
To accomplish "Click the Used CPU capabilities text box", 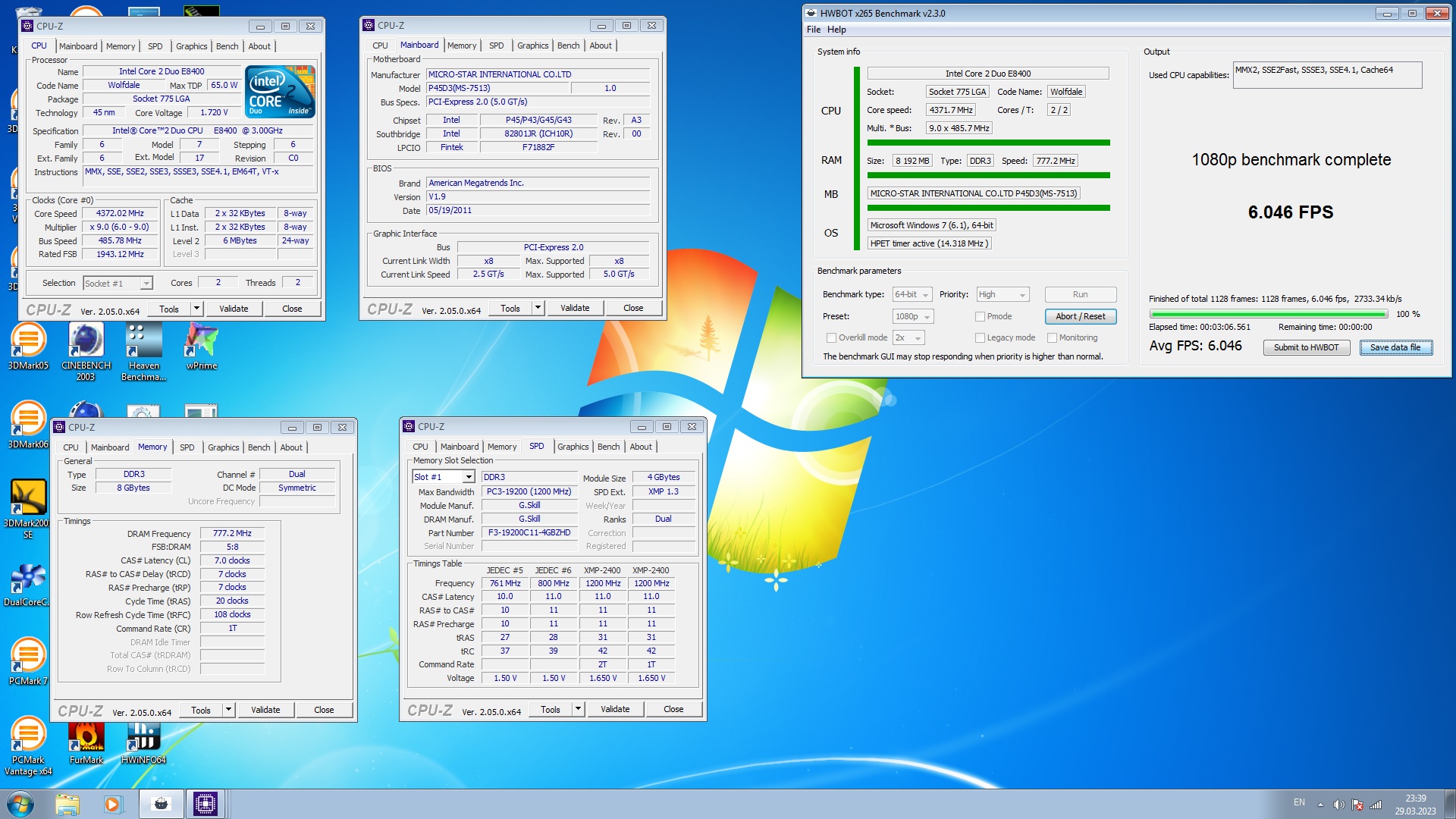I will click(1327, 75).
